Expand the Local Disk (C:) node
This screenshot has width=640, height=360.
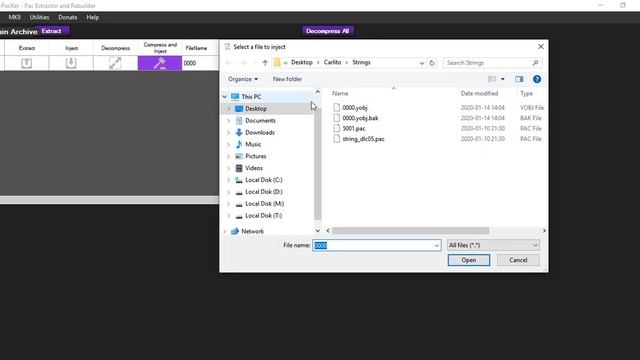(229, 180)
